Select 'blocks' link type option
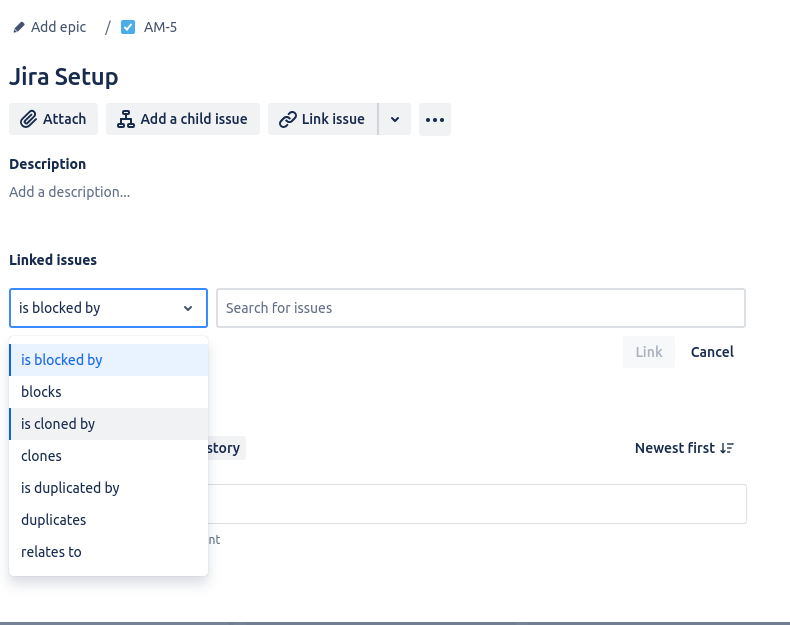The height and width of the screenshot is (625, 790). pyautogui.click(x=108, y=392)
